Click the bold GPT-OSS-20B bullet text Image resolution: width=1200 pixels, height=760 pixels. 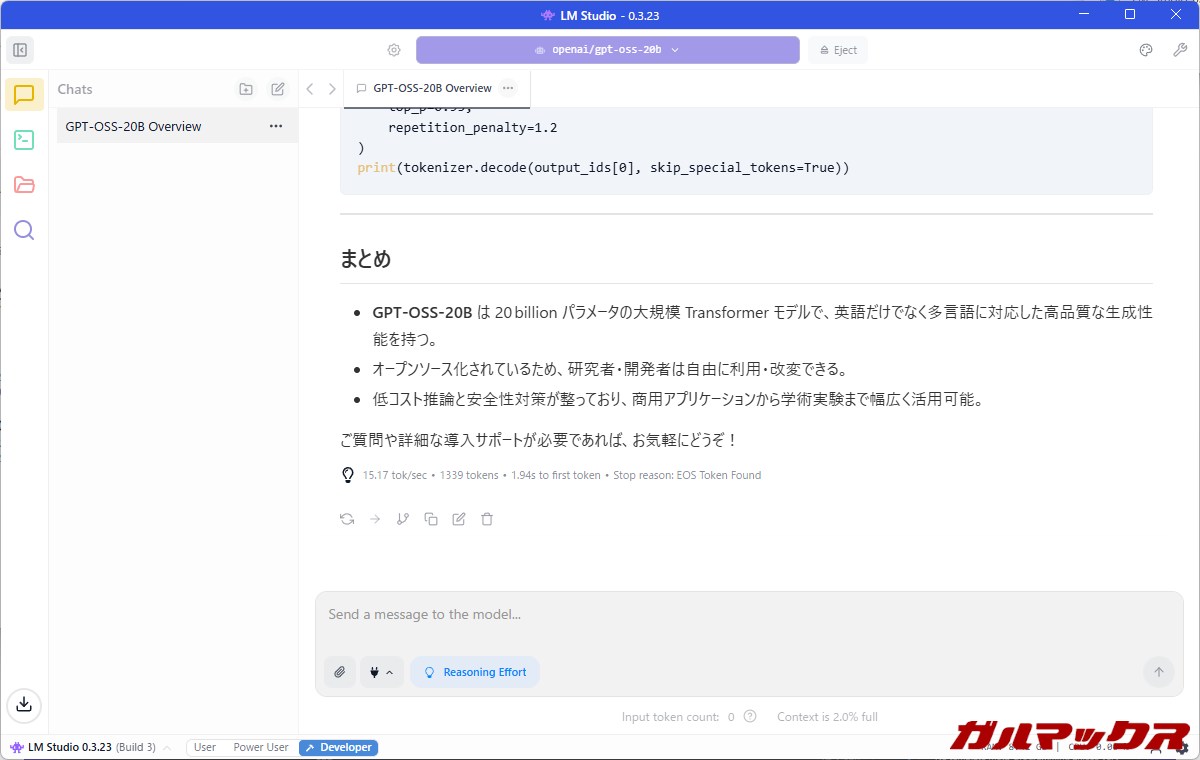[422, 312]
